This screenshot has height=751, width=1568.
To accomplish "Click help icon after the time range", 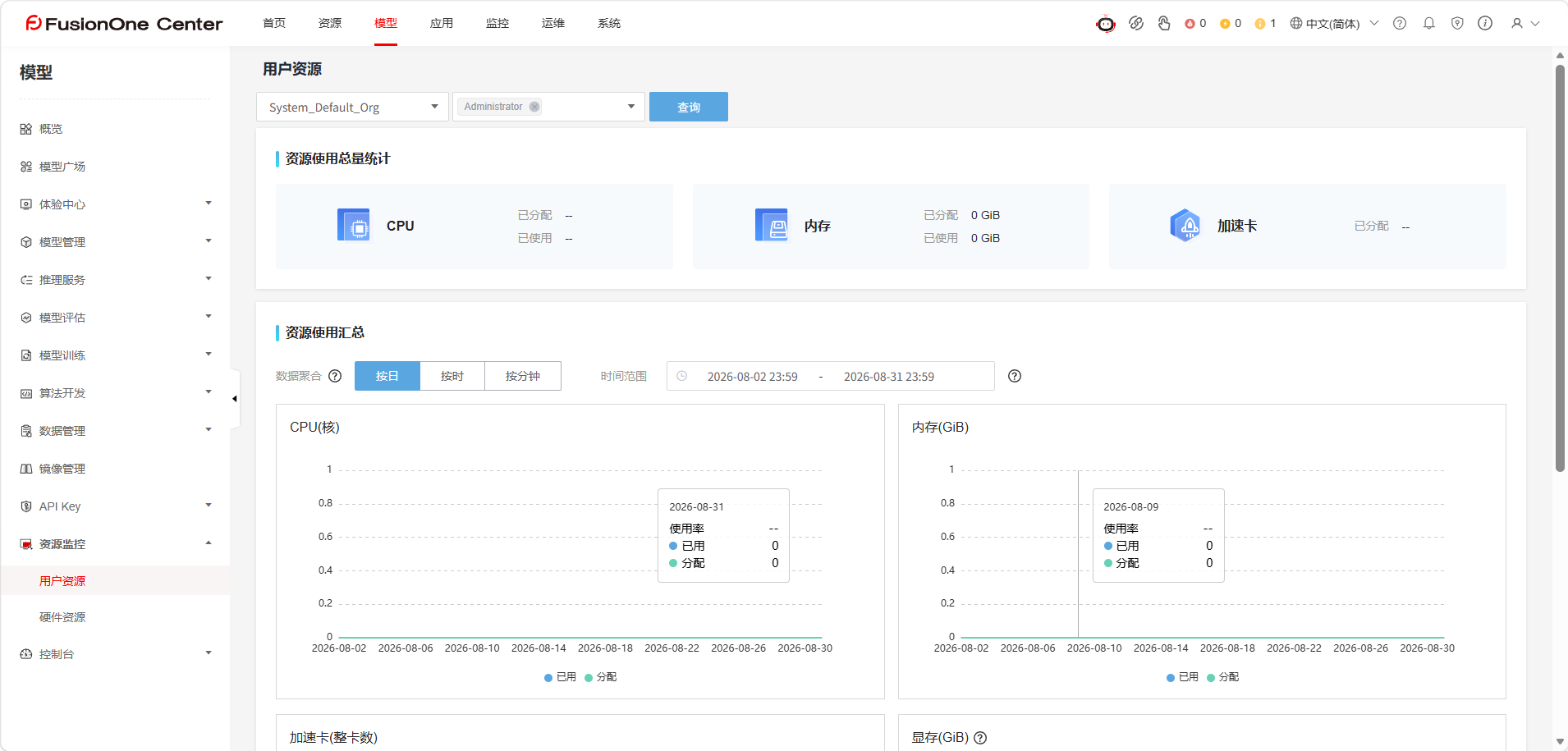I will tap(1015, 376).
